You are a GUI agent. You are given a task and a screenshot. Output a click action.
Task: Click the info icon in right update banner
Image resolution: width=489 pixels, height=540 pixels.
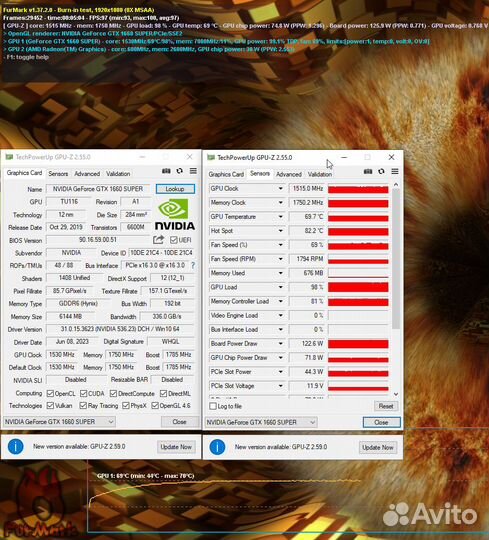217,447
